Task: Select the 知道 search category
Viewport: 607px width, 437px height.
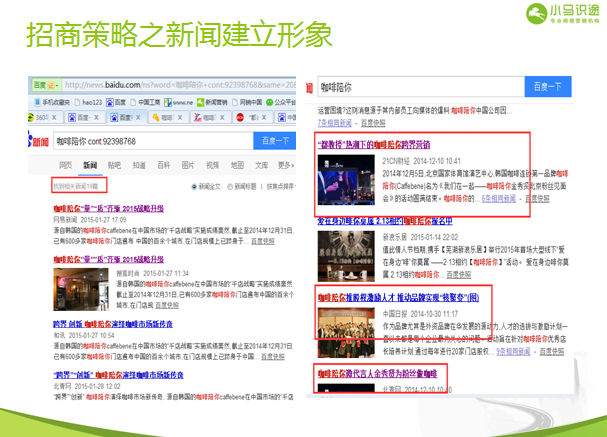Action: (x=139, y=165)
